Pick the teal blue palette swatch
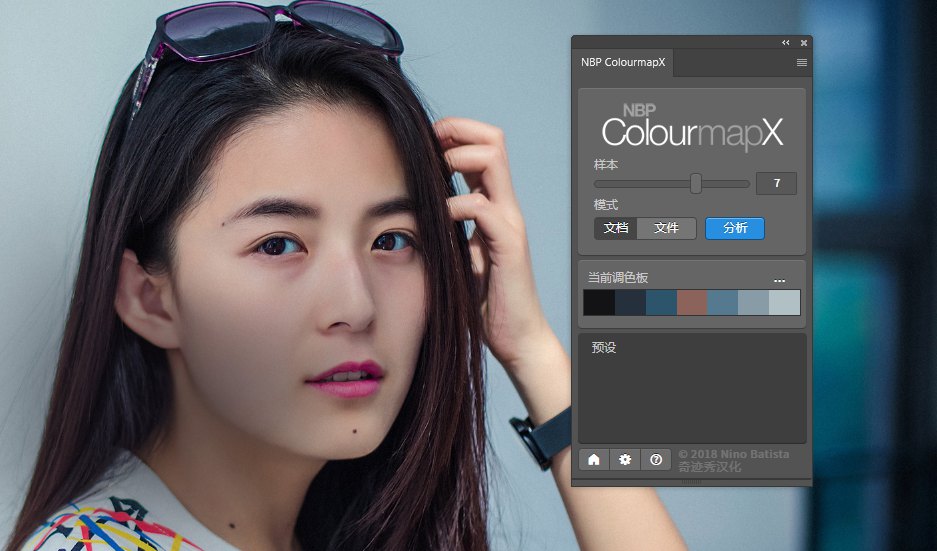 tap(662, 302)
